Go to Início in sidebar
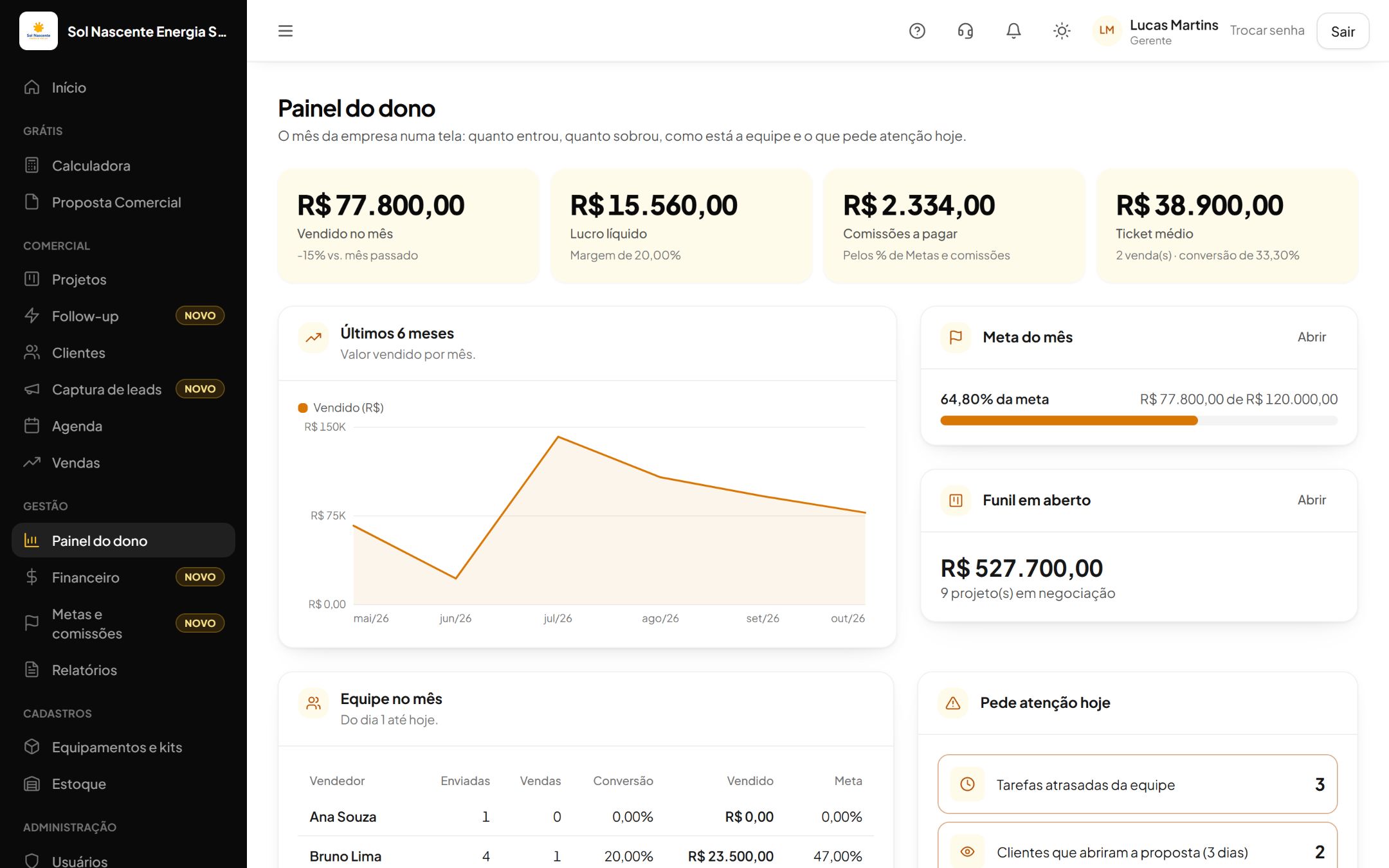 tap(123, 87)
